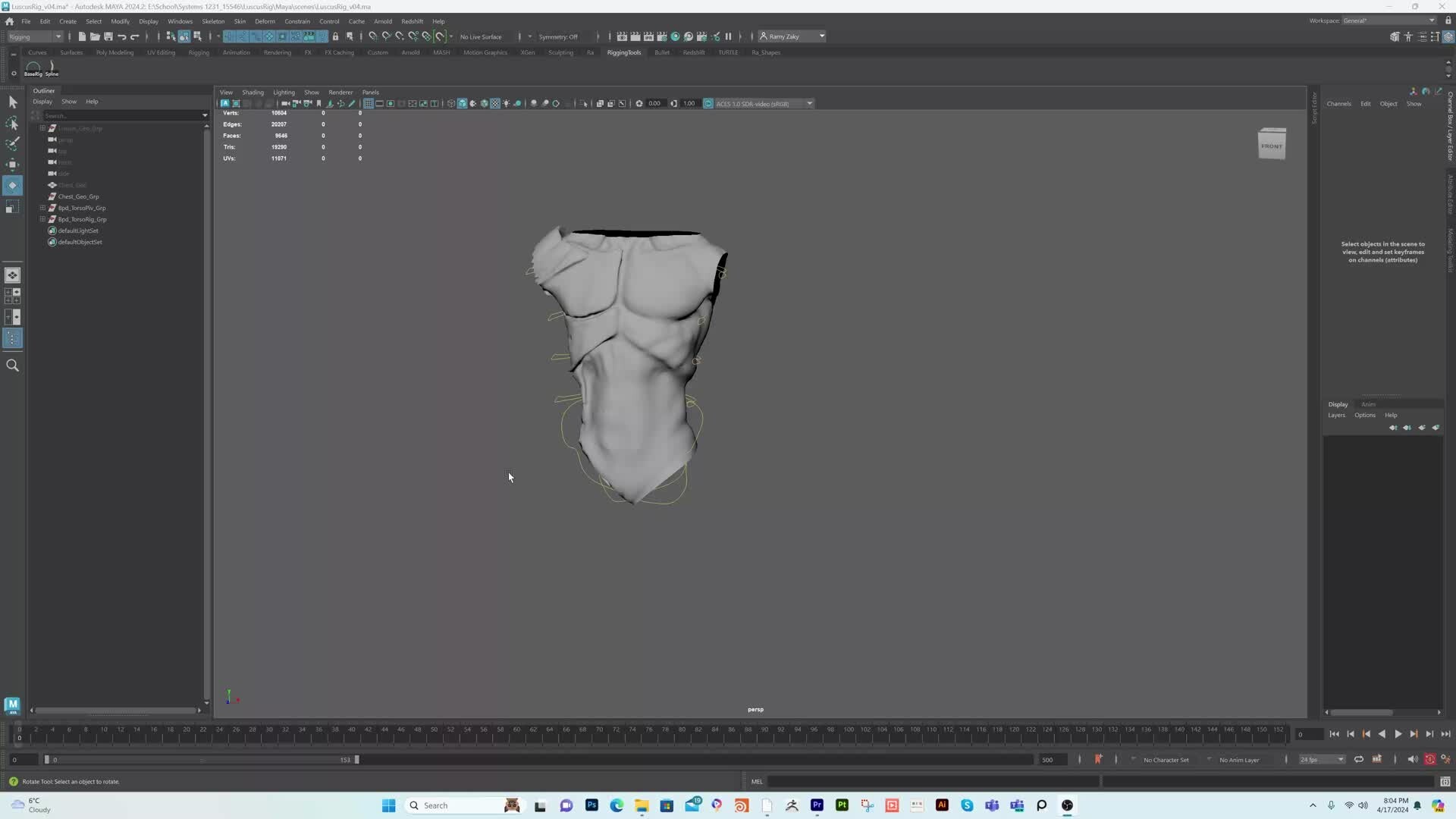The image size is (1456, 819).
Task: Open the Skeleton menu
Action: click(x=213, y=20)
